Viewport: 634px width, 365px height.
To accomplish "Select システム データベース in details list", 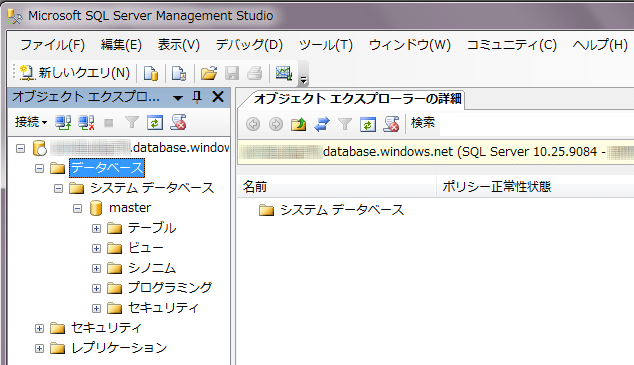I will coord(342,210).
